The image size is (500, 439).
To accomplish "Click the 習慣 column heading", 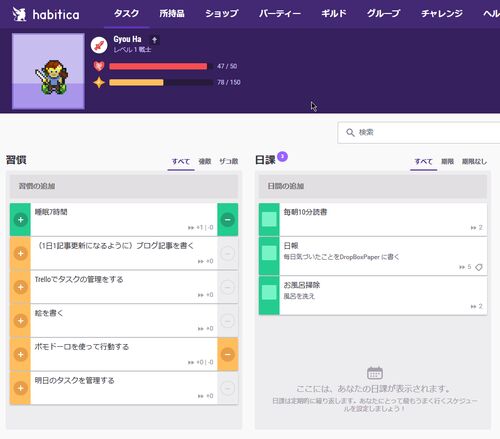I will click(16, 160).
